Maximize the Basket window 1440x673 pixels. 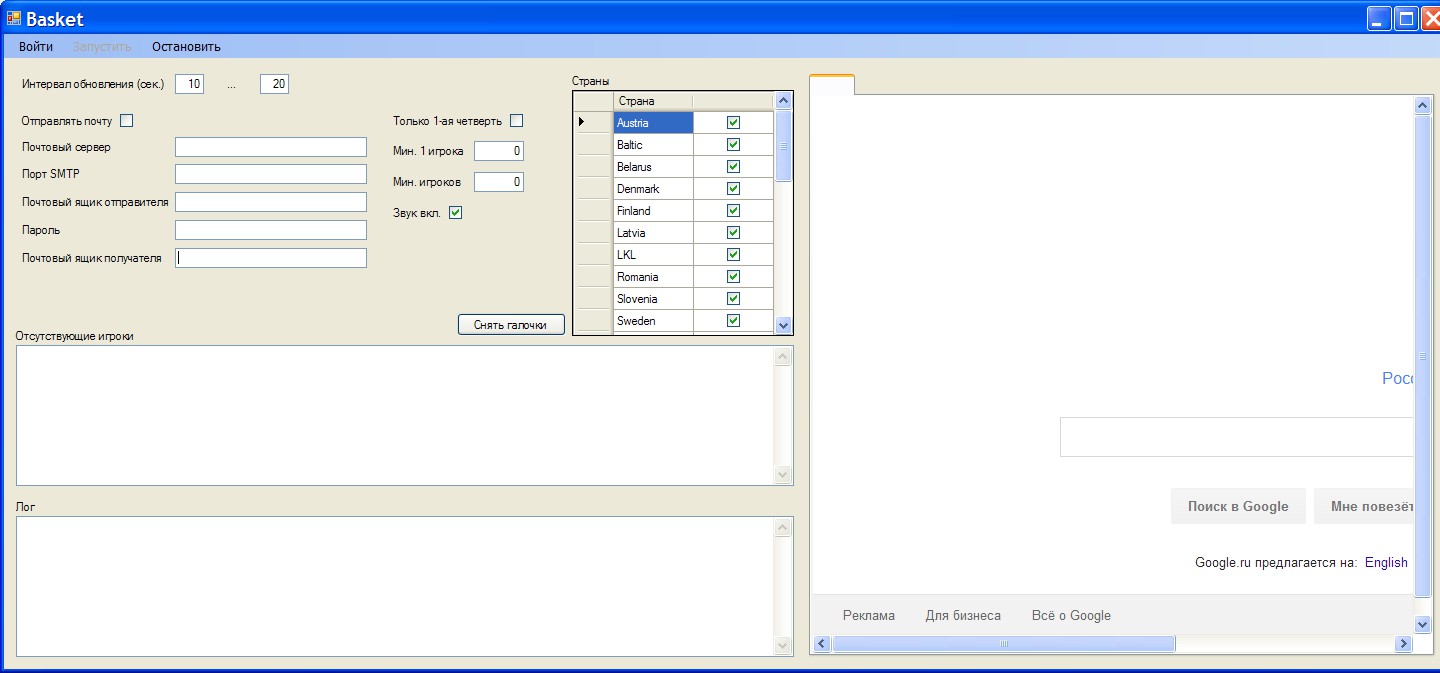point(1406,18)
